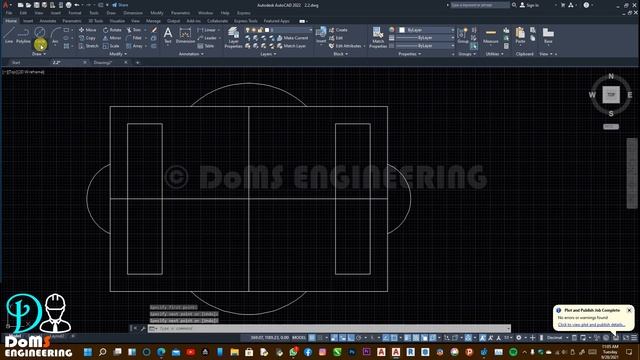The width and height of the screenshot is (640, 360).
Task: Click Edit Attributes
Action: tap(345, 46)
